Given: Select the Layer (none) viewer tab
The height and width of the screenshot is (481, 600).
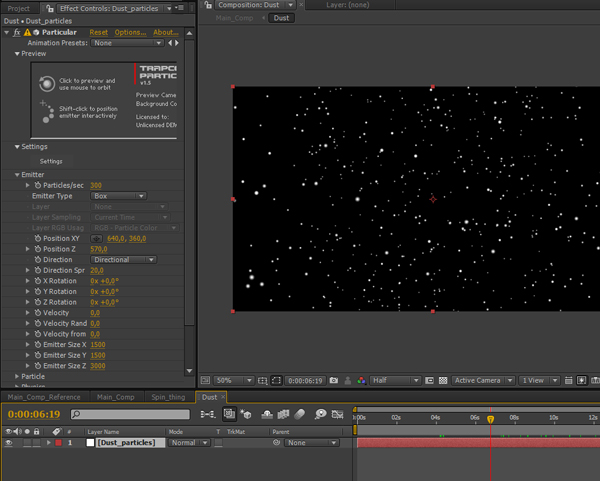Looking at the screenshot, I should 347,5.
